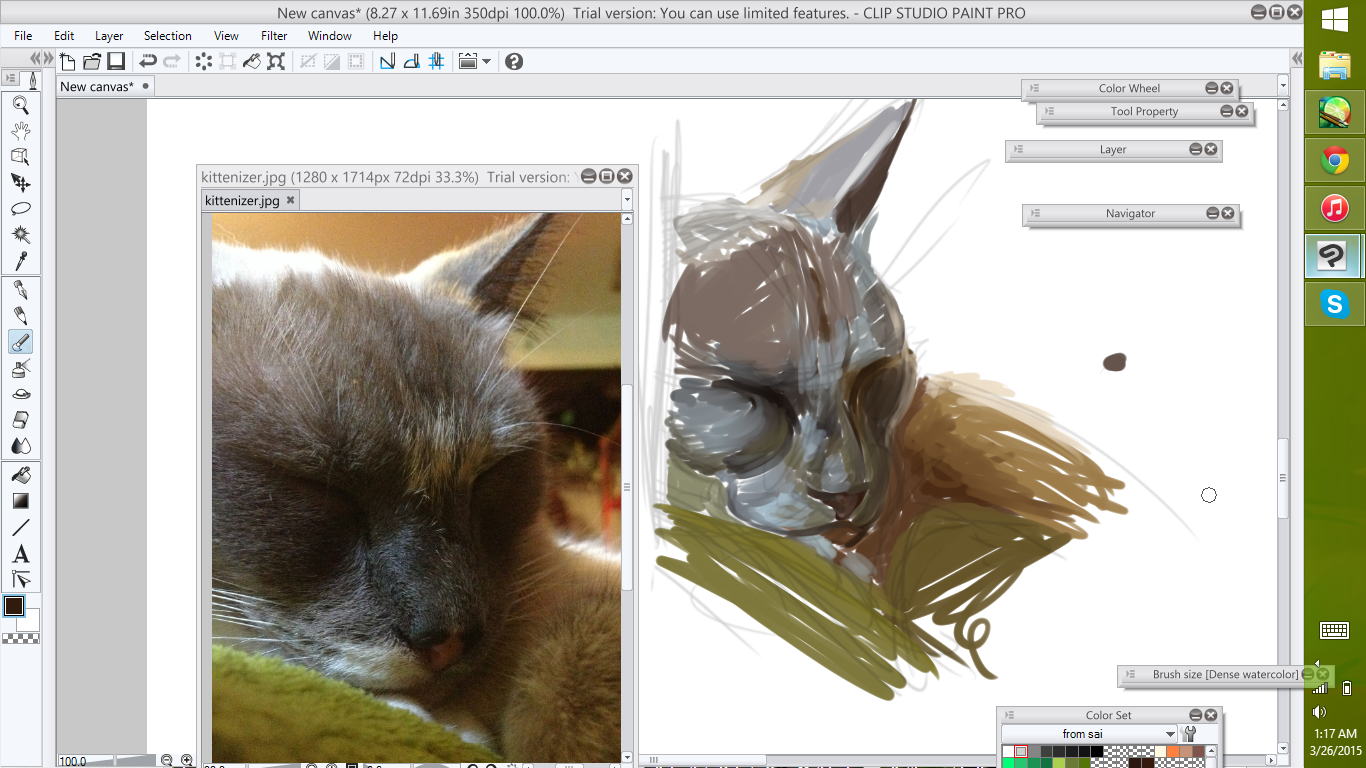
Task: Click the Save floppy disk icon
Action: click(x=116, y=61)
